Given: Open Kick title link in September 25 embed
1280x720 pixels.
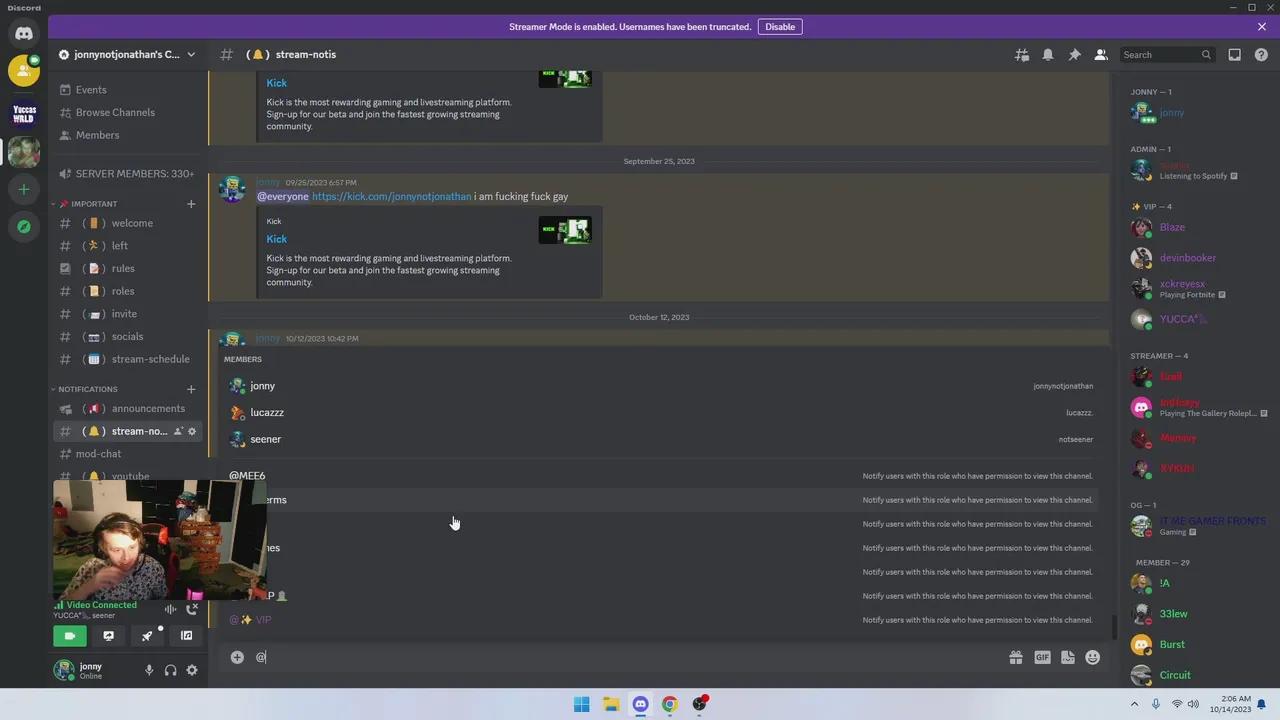Looking at the screenshot, I should 276,239.
